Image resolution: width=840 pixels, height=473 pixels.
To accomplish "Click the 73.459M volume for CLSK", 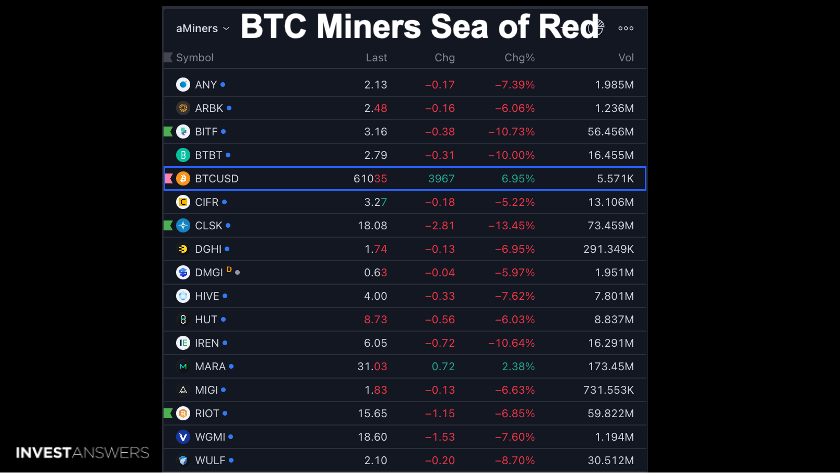I will tap(611, 226).
